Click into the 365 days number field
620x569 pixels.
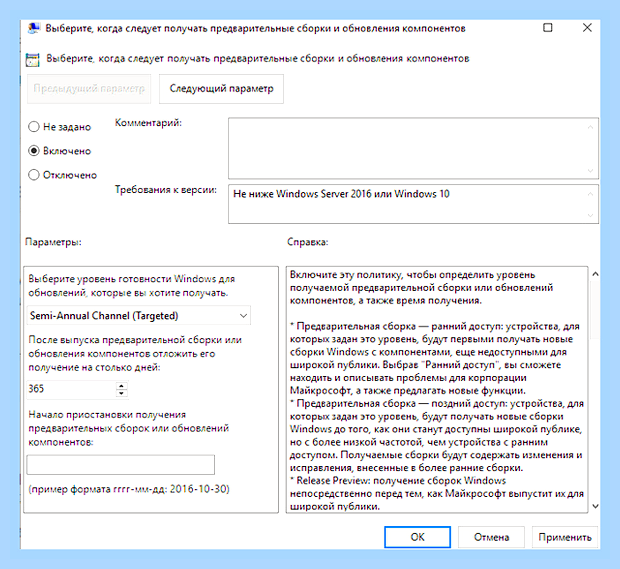pyautogui.click(x=72, y=389)
